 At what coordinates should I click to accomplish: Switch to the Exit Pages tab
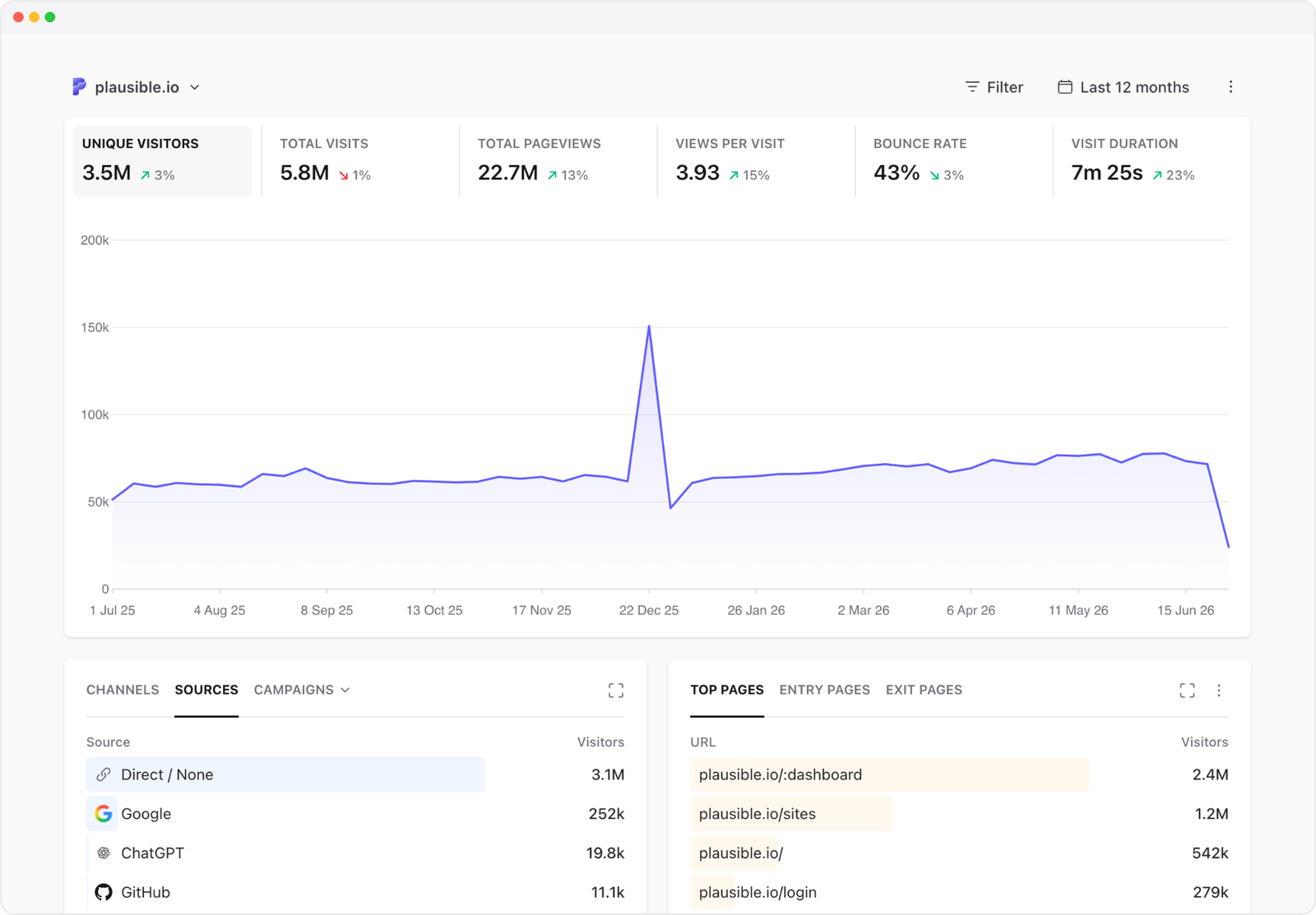point(924,690)
